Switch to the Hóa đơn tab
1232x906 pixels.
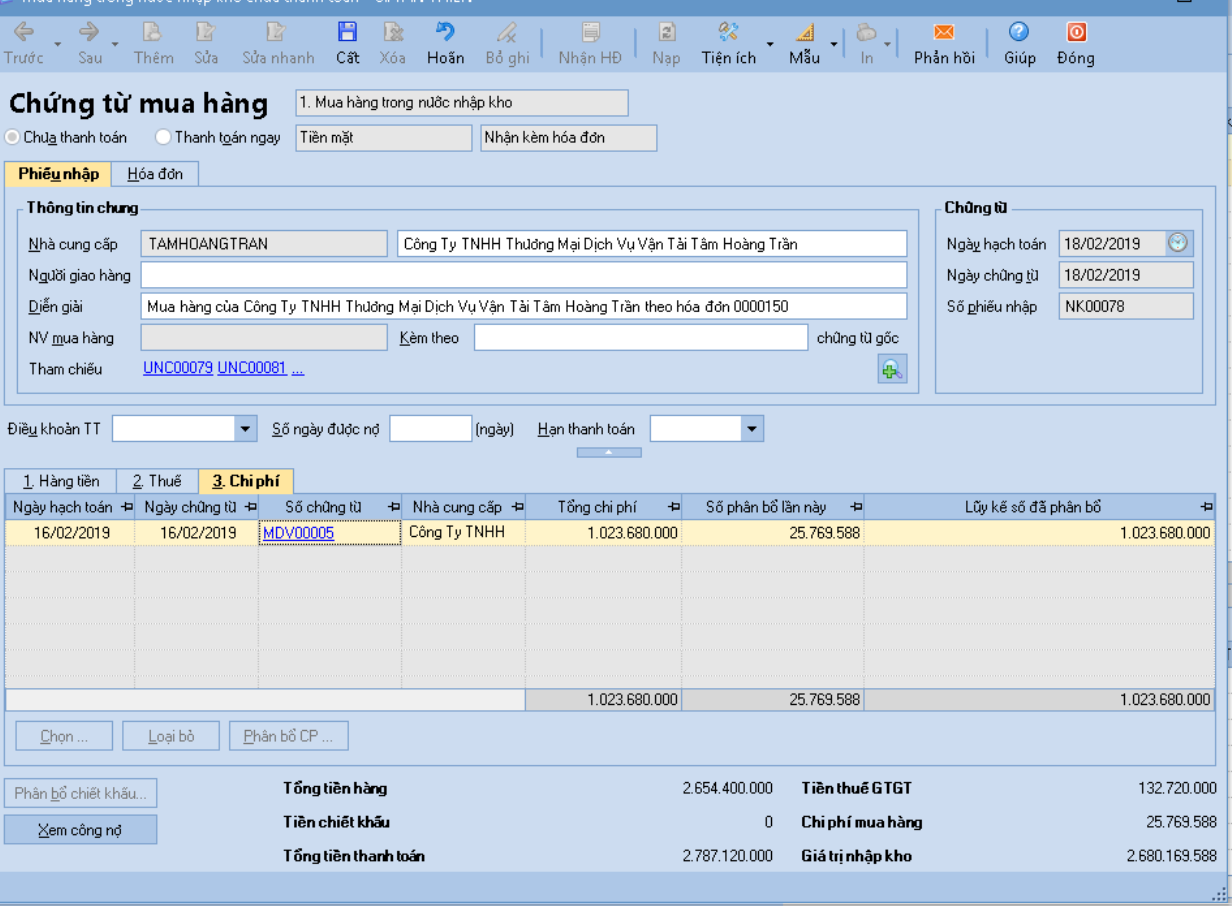[x=155, y=174]
